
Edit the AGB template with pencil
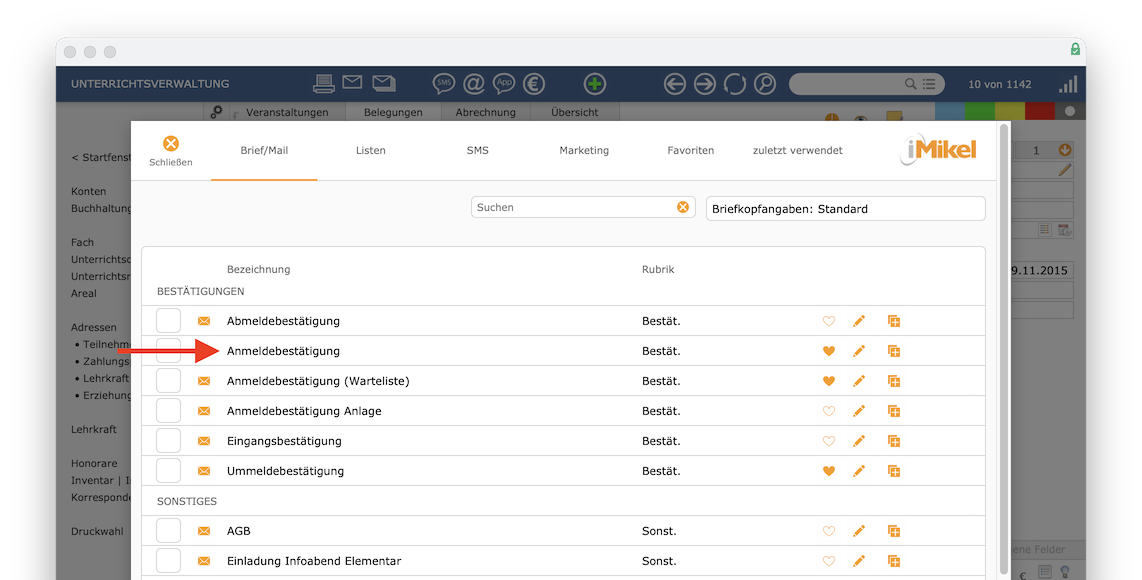tap(859, 531)
